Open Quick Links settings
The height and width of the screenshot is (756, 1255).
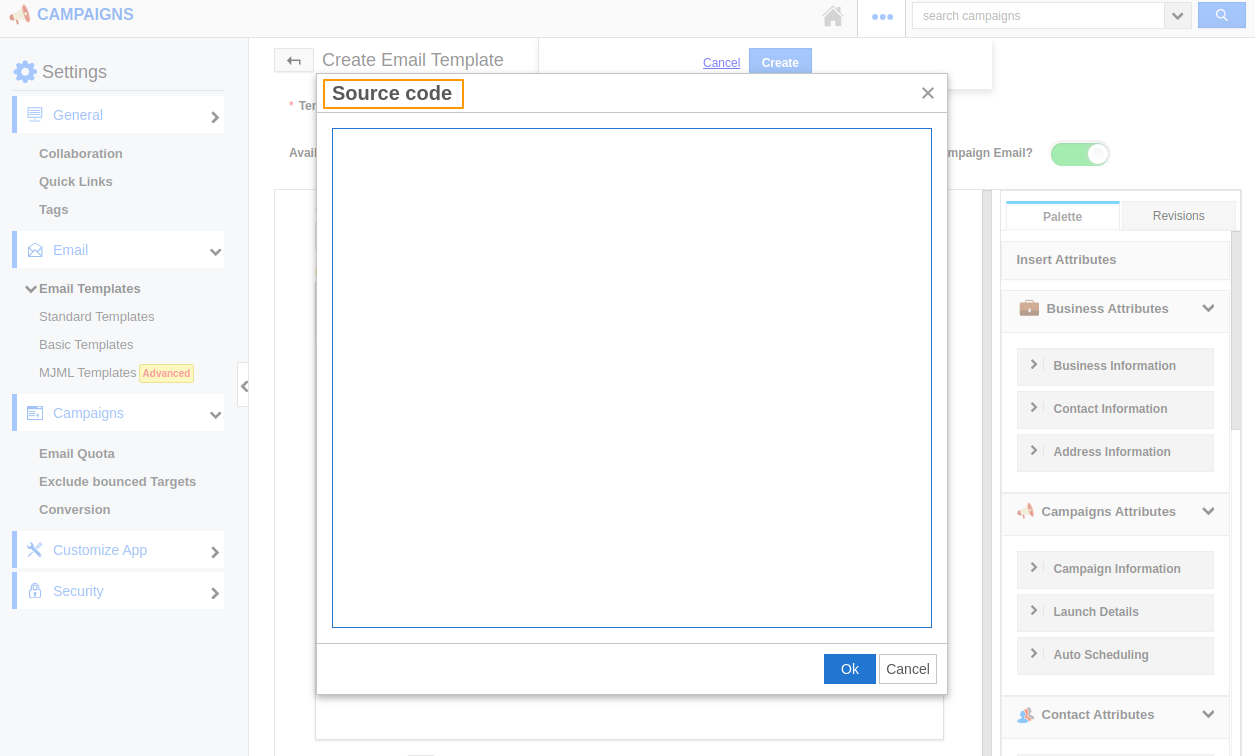(76, 181)
